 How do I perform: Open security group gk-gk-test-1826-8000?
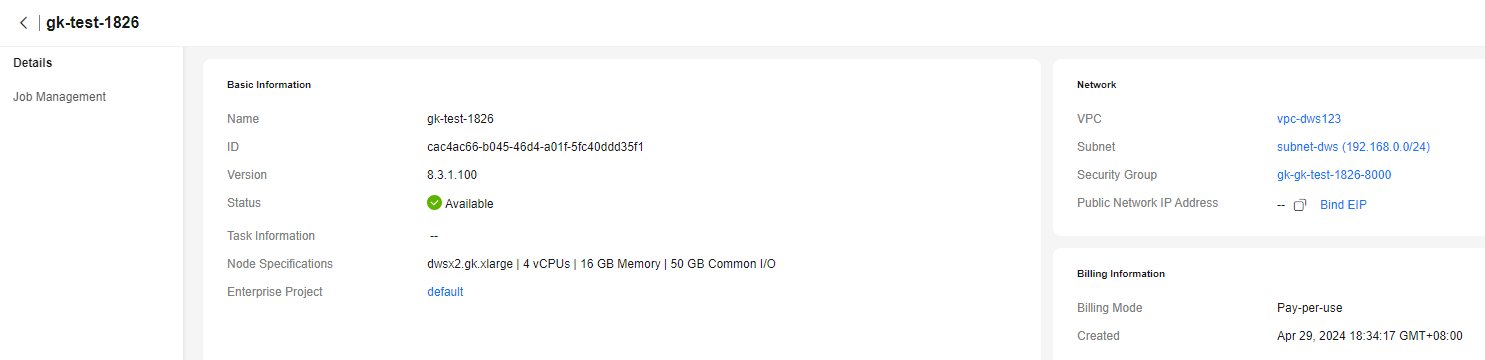click(x=1334, y=175)
